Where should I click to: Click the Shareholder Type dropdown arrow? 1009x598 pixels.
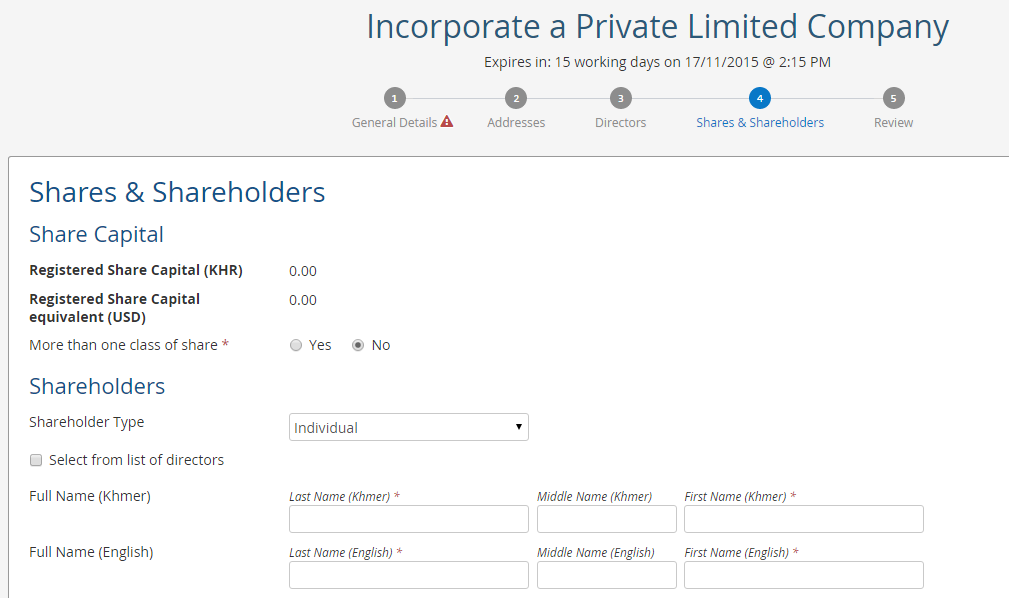click(519, 427)
